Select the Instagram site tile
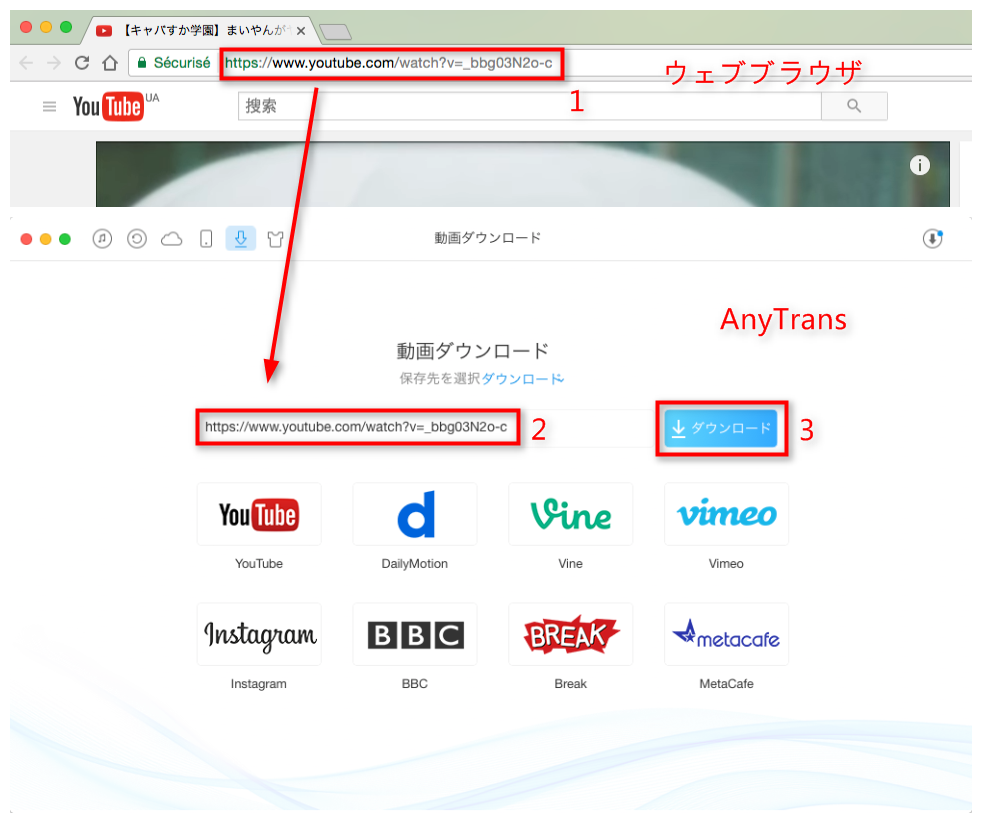The width and height of the screenshot is (982, 823). click(259, 634)
